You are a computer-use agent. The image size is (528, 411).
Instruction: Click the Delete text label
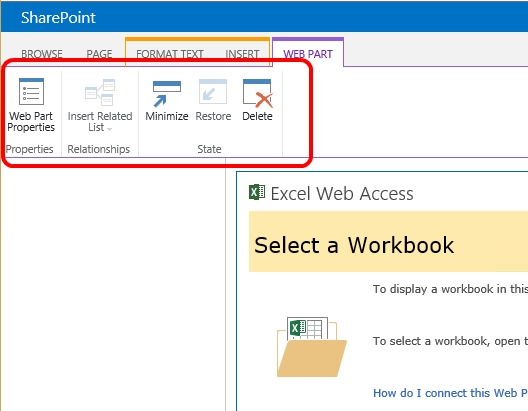[x=257, y=116]
